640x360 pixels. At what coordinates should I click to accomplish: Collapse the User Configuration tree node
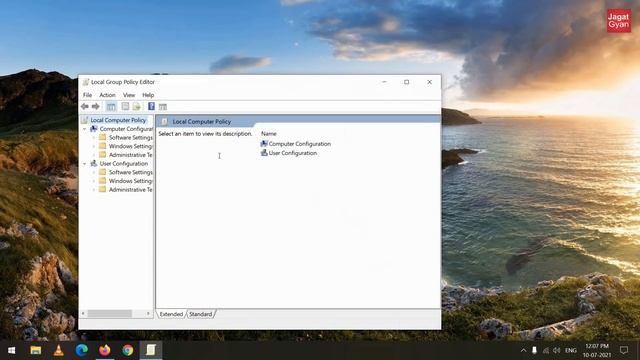(85, 164)
